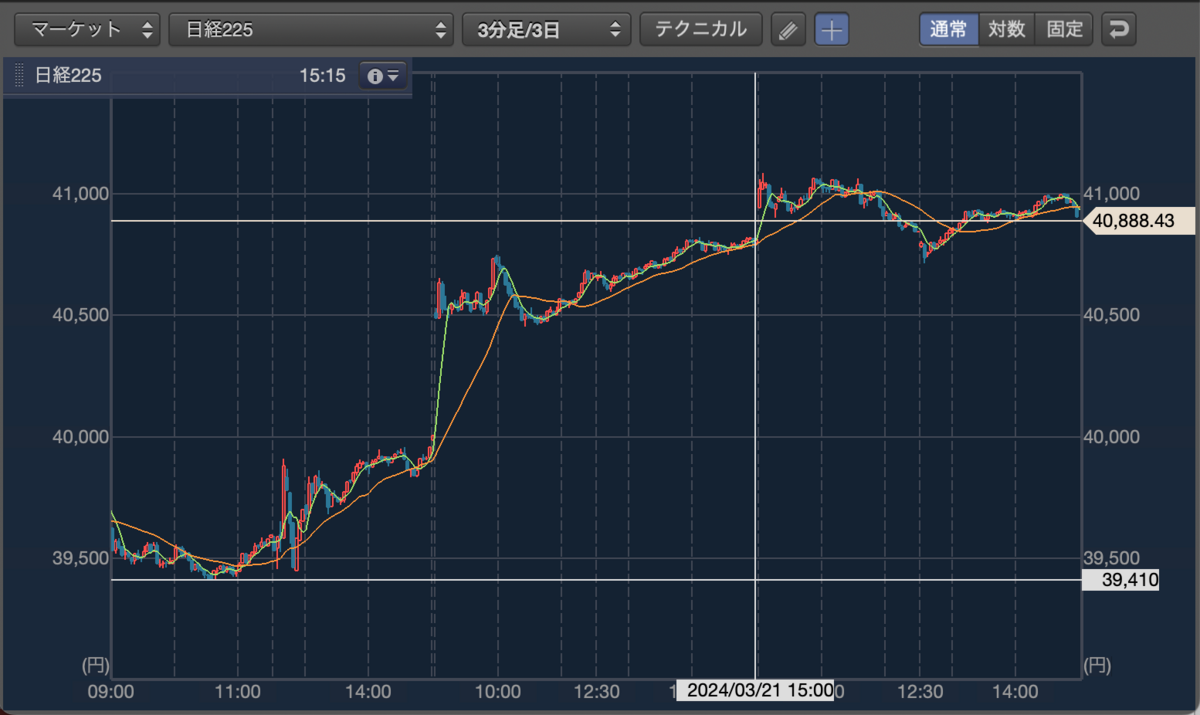1200x715 pixels.
Task: Click the 15:15 time in the info panel
Action: point(321,76)
